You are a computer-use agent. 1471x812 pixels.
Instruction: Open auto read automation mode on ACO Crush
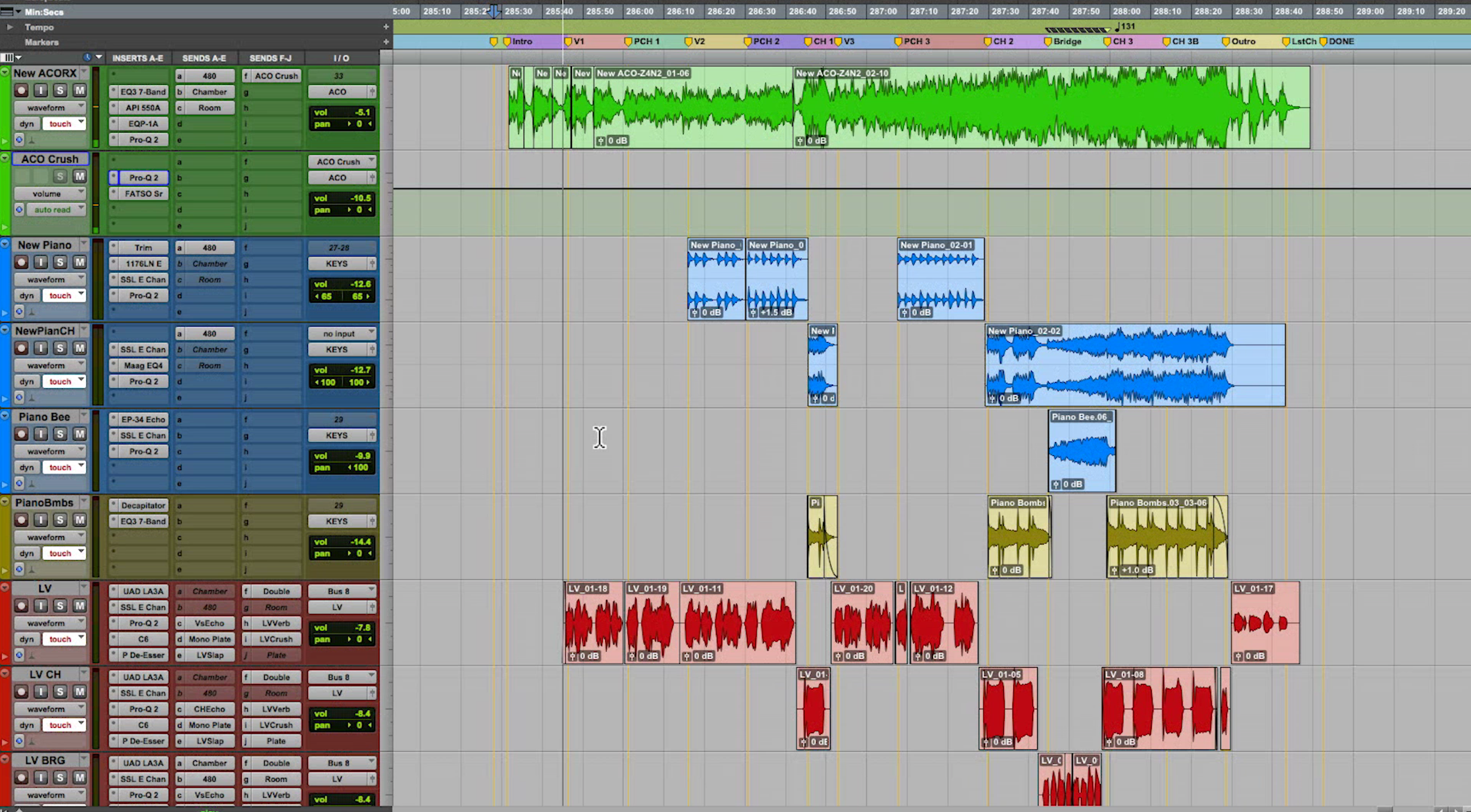[56, 210]
